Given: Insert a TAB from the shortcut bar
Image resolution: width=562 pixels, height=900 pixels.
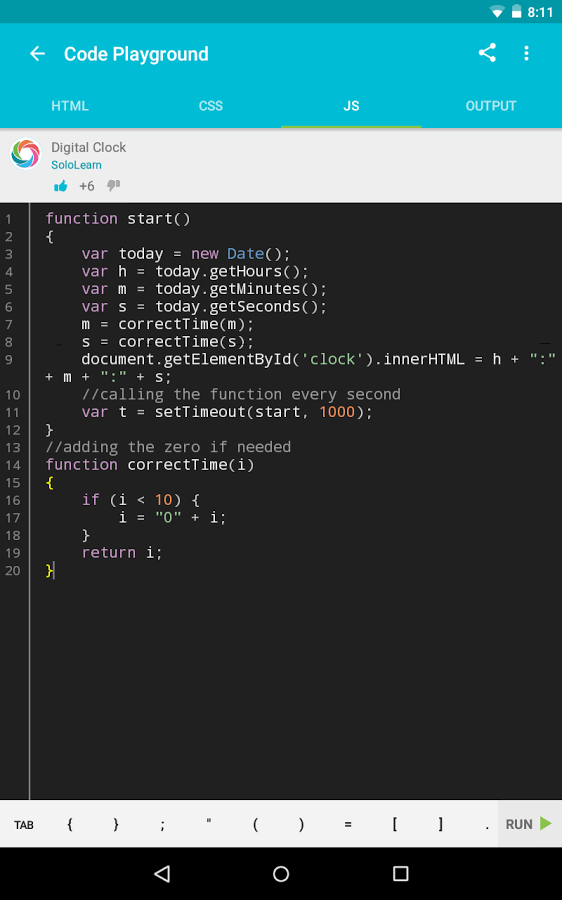Looking at the screenshot, I should (x=24, y=825).
